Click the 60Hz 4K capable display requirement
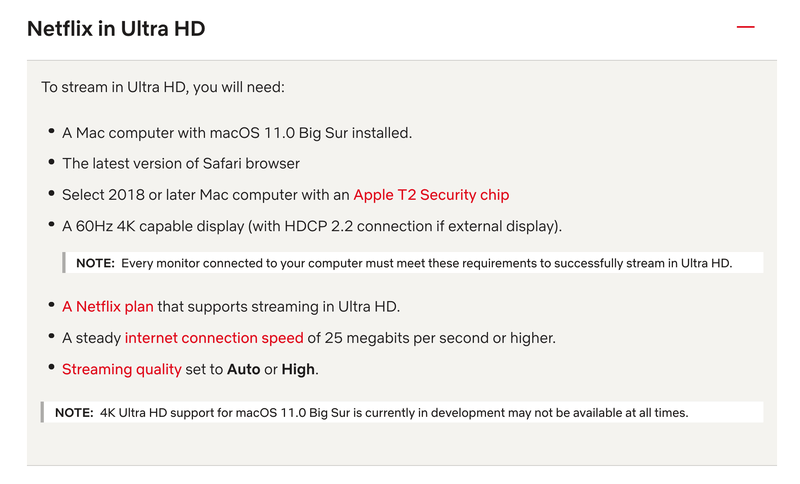The image size is (800, 484). coord(312,226)
